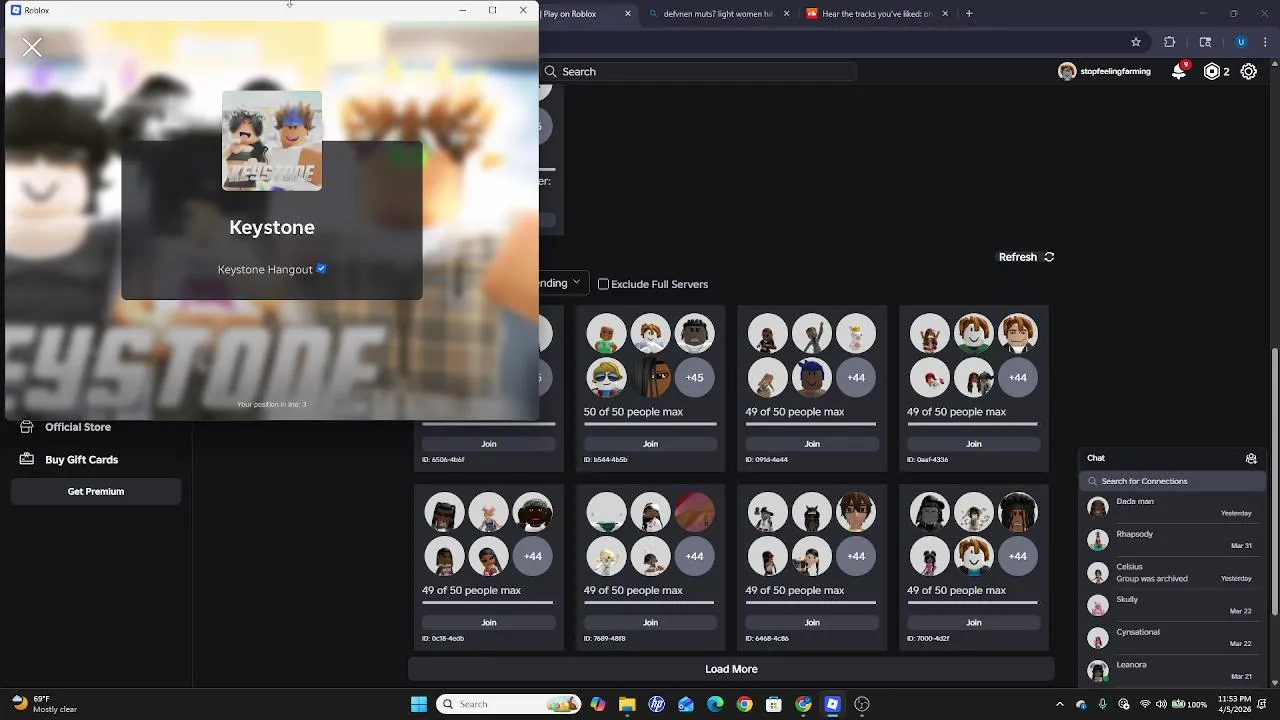Open the chat settings icon in Chat panel
This screenshot has width=1280, height=720.
[x=1251, y=458]
